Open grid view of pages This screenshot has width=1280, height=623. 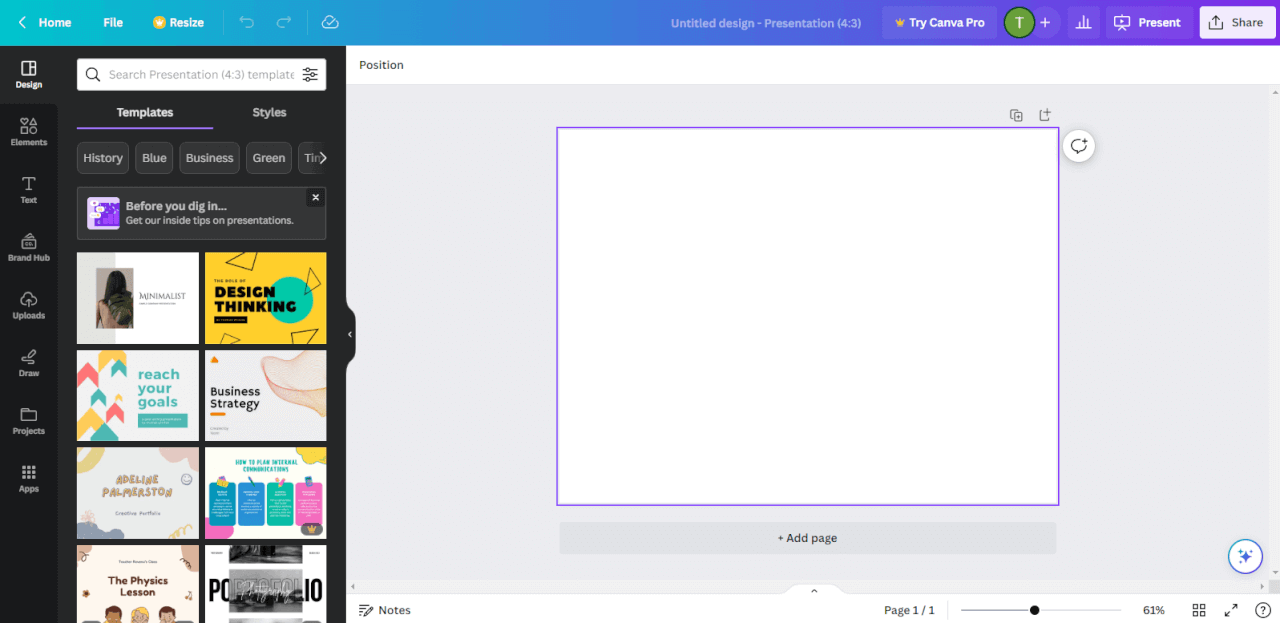[x=1199, y=610]
